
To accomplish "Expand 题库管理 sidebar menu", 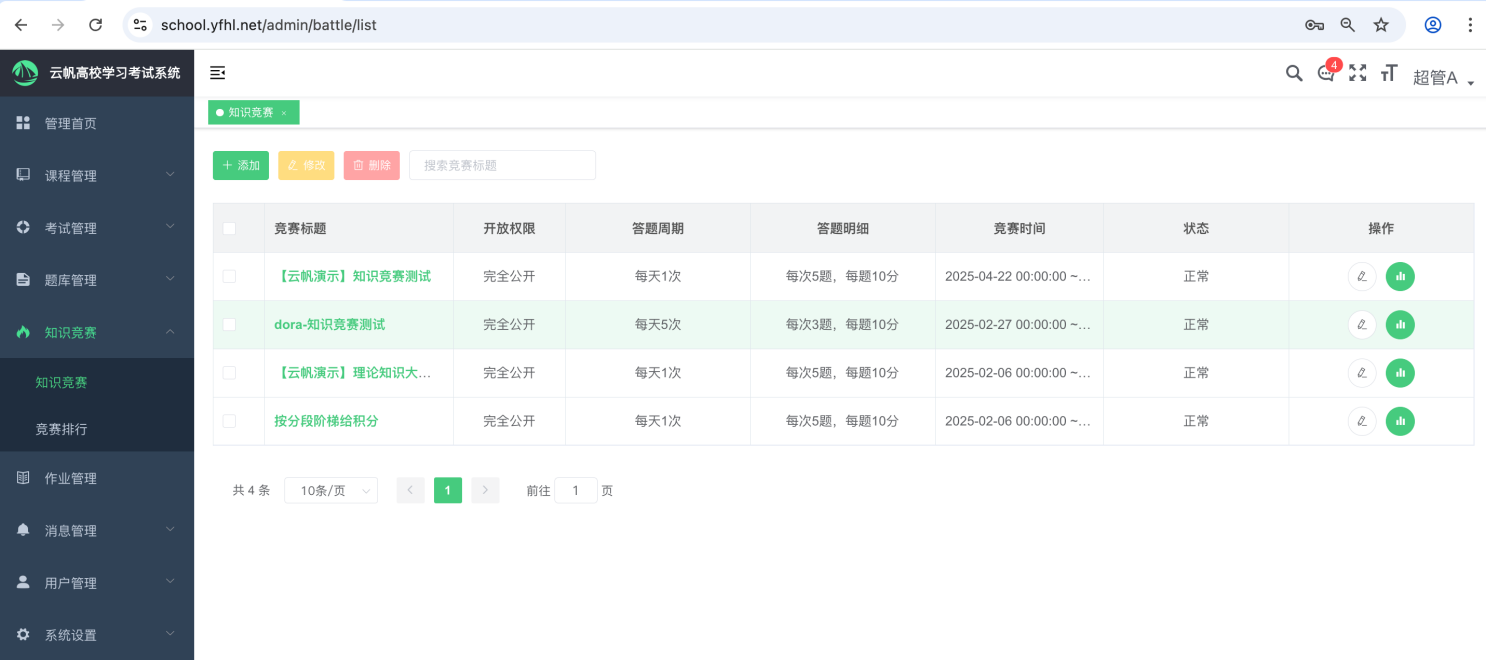I will 97,280.
